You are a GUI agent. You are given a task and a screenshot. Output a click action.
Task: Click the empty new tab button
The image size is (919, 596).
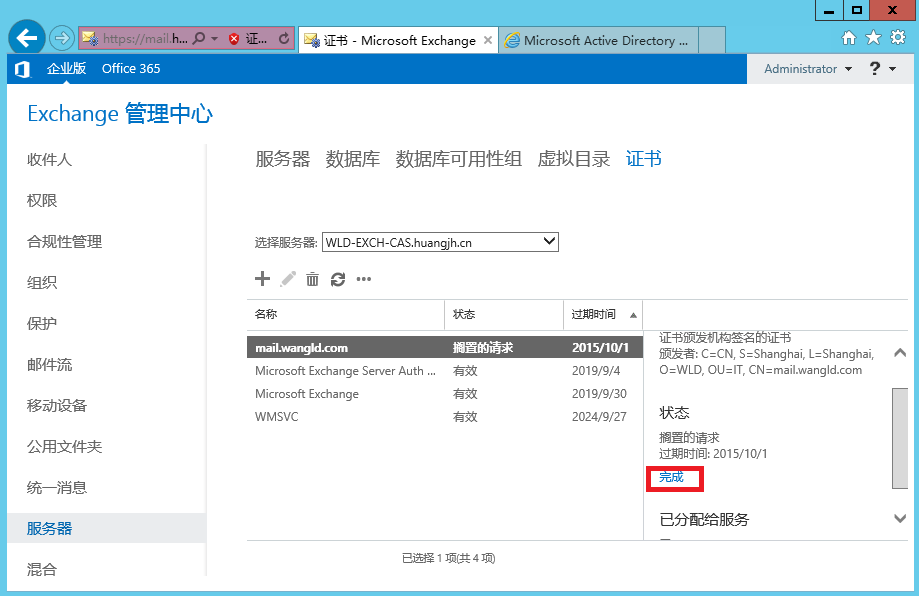point(712,40)
